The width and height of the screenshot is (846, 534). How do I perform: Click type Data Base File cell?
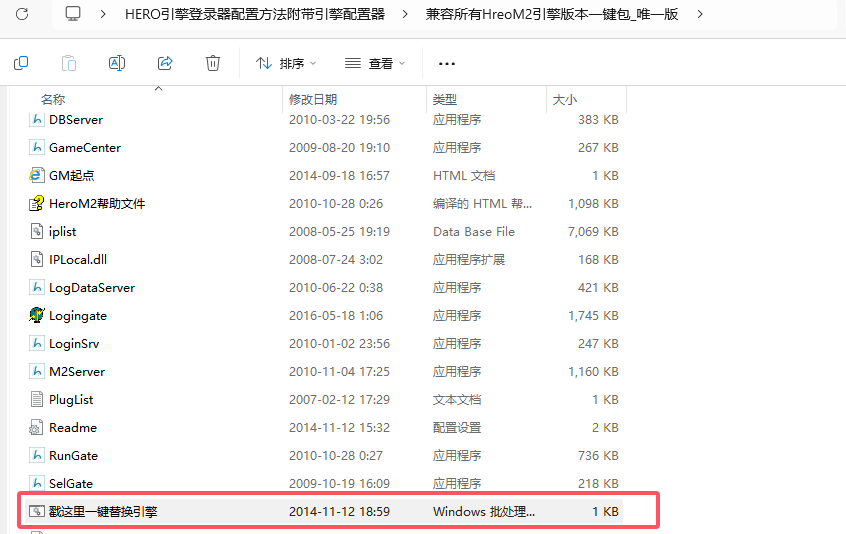click(x=474, y=232)
